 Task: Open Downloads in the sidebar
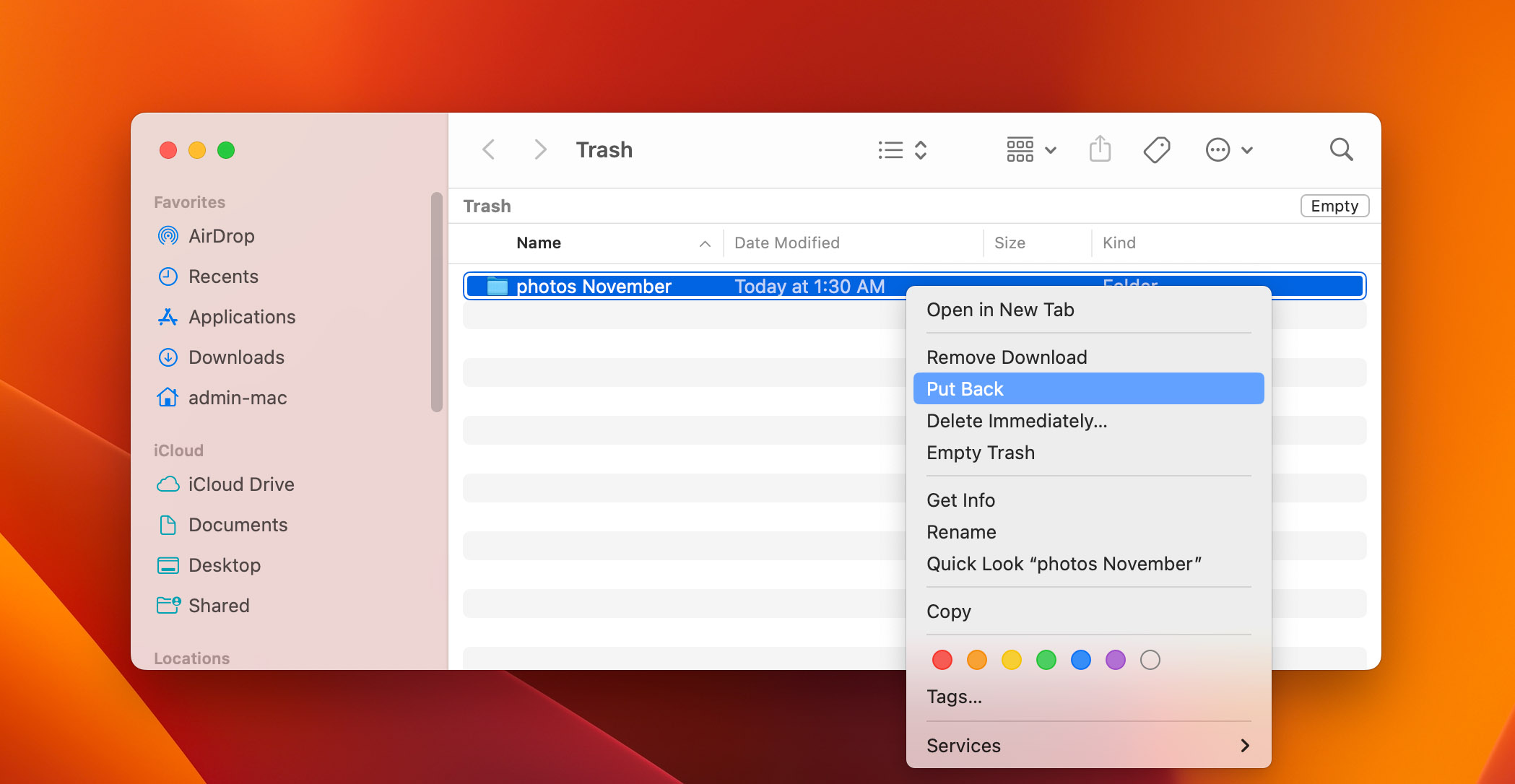[x=236, y=357]
